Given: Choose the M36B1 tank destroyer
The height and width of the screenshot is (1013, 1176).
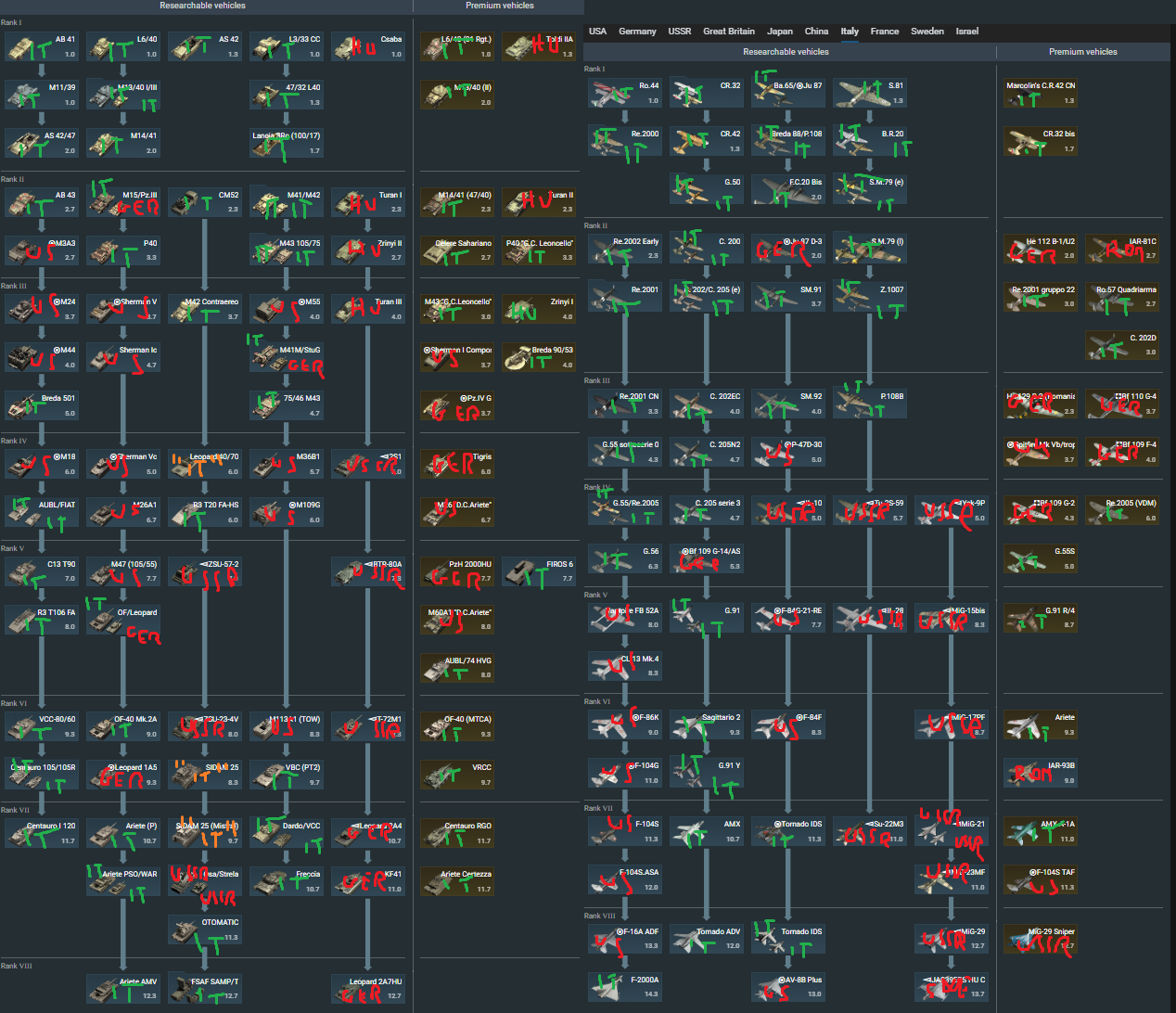Looking at the screenshot, I should [x=287, y=464].
